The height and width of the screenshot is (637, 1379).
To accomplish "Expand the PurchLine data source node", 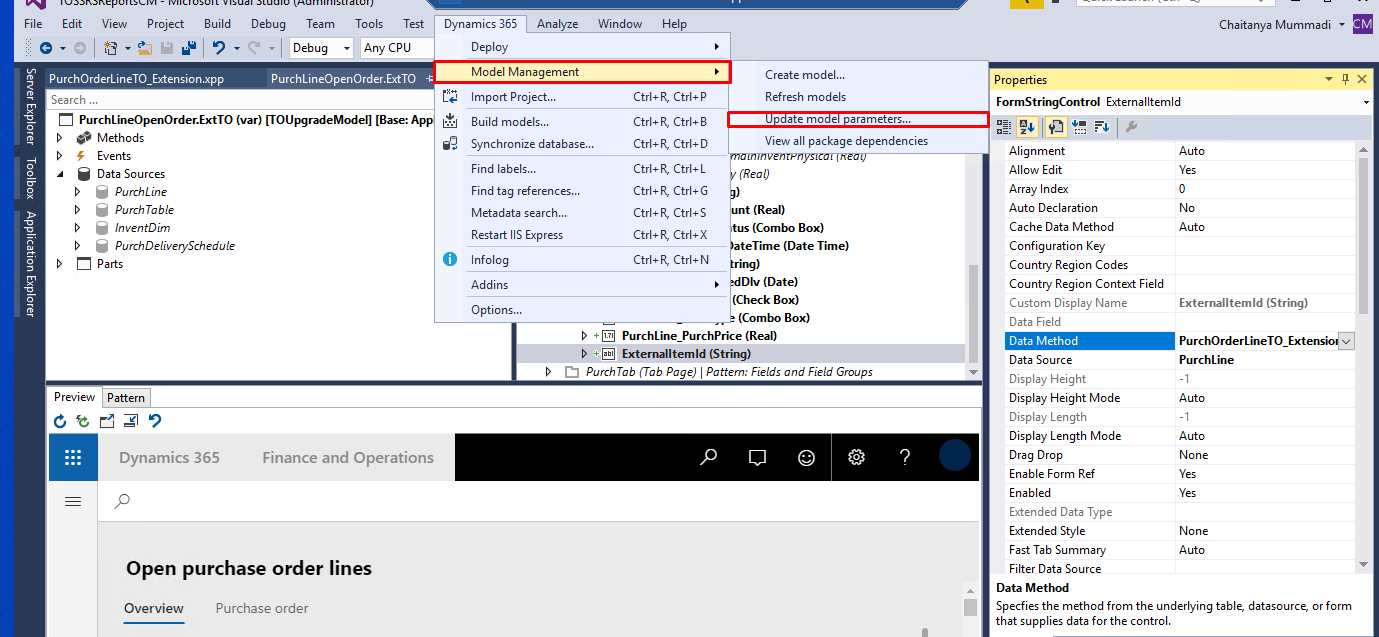I will [x=78, y=192].
